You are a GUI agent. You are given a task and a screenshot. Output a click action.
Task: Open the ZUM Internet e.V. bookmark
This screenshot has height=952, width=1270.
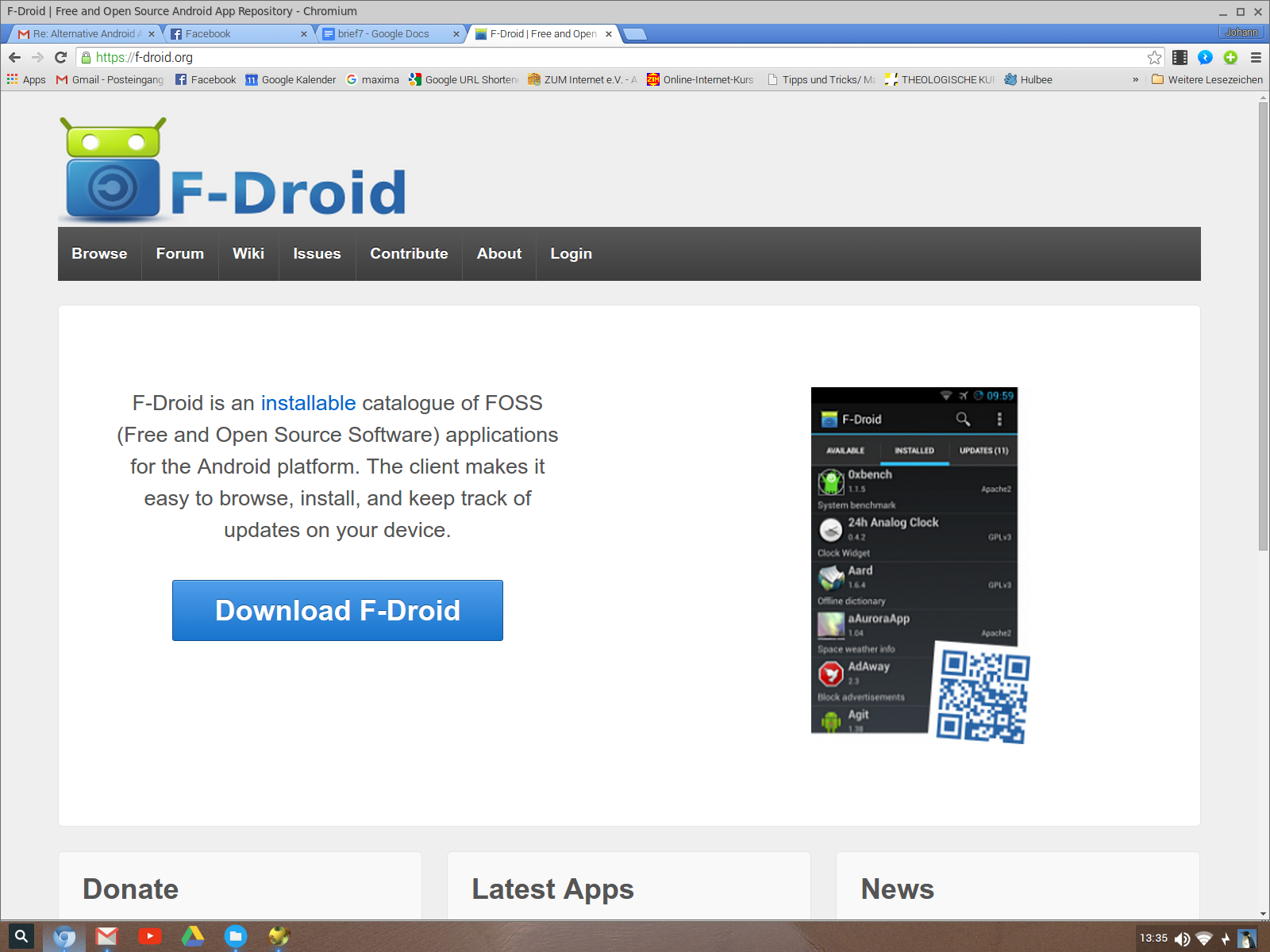point(583,79)
